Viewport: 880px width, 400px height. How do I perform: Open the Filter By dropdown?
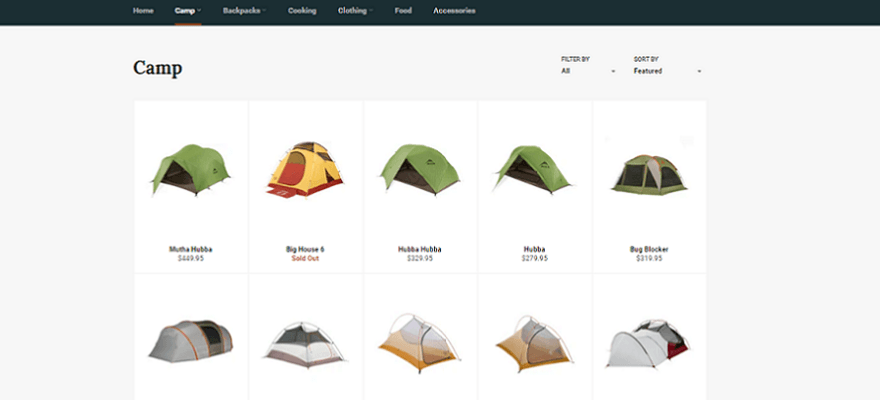588,71
